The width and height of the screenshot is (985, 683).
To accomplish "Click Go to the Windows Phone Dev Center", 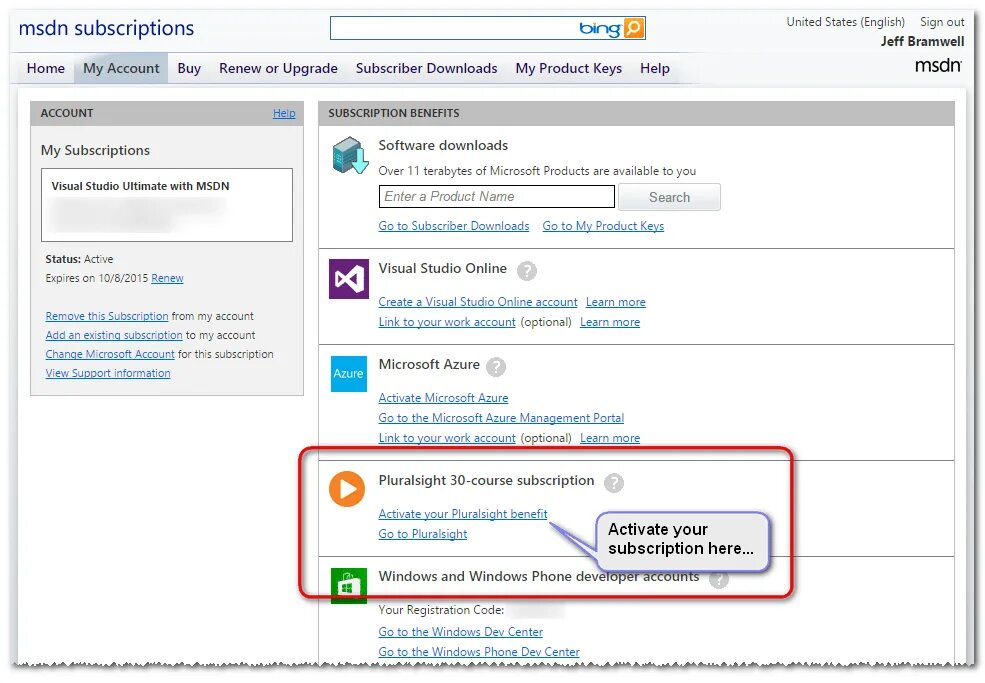I will click(479, 652).
